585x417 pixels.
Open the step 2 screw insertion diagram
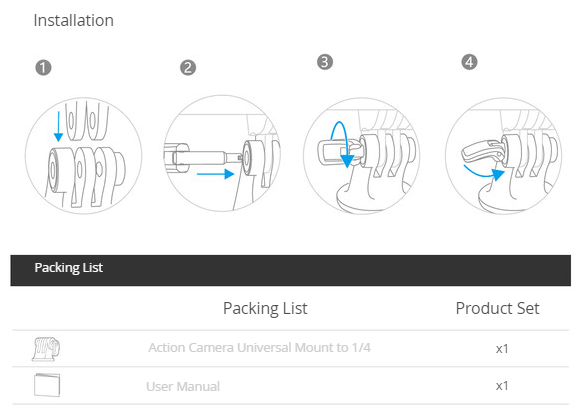click(222, 153)
